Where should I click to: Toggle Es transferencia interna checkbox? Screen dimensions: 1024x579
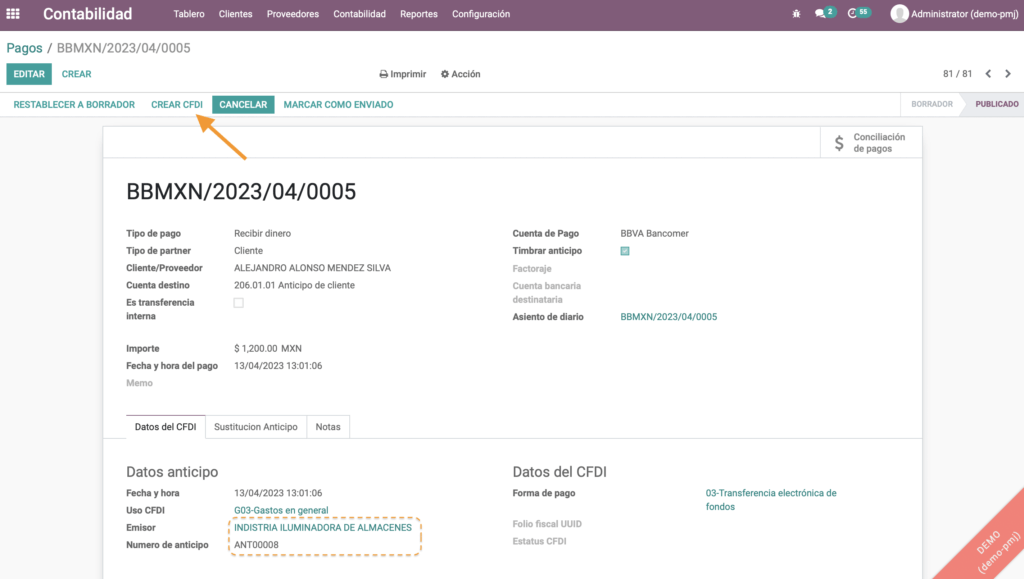click(x=238, y=302)
